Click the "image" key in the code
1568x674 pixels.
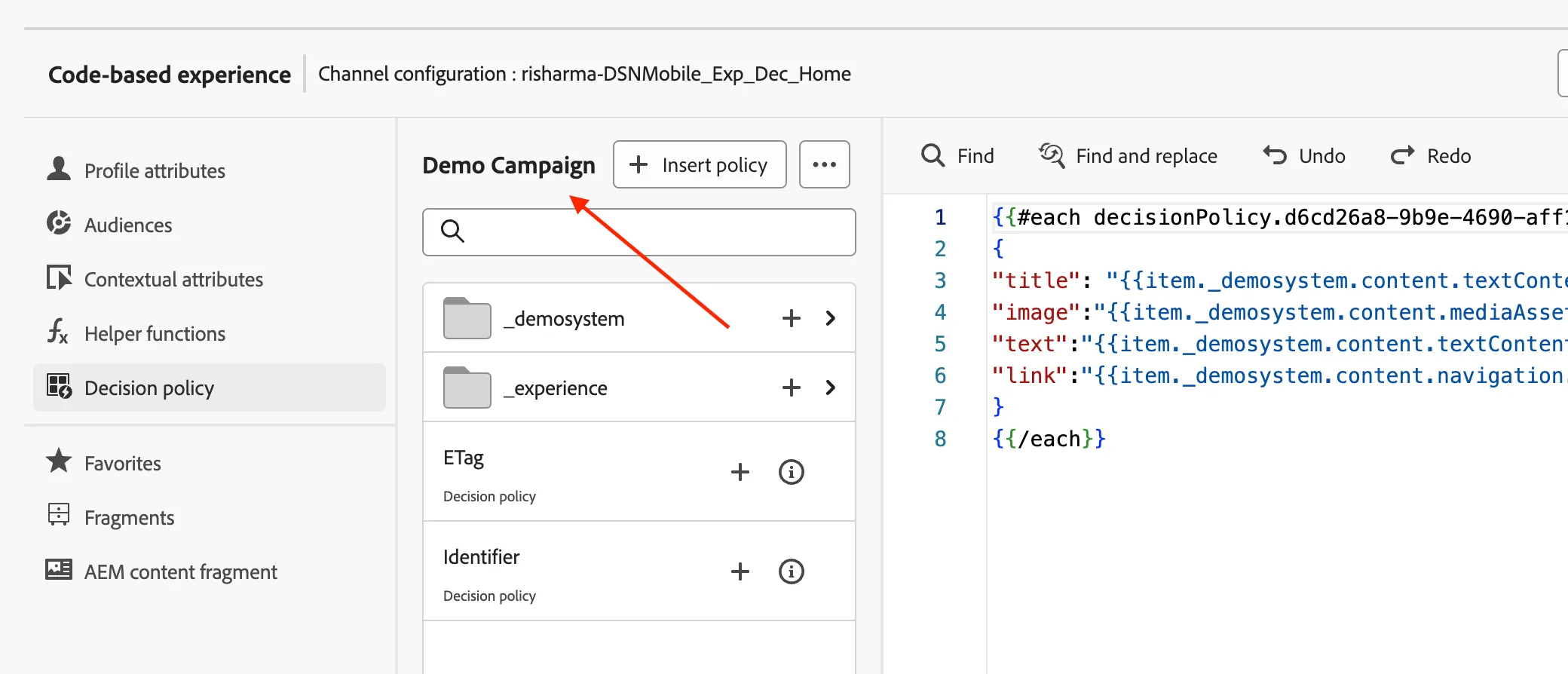tap(1037, 312)
